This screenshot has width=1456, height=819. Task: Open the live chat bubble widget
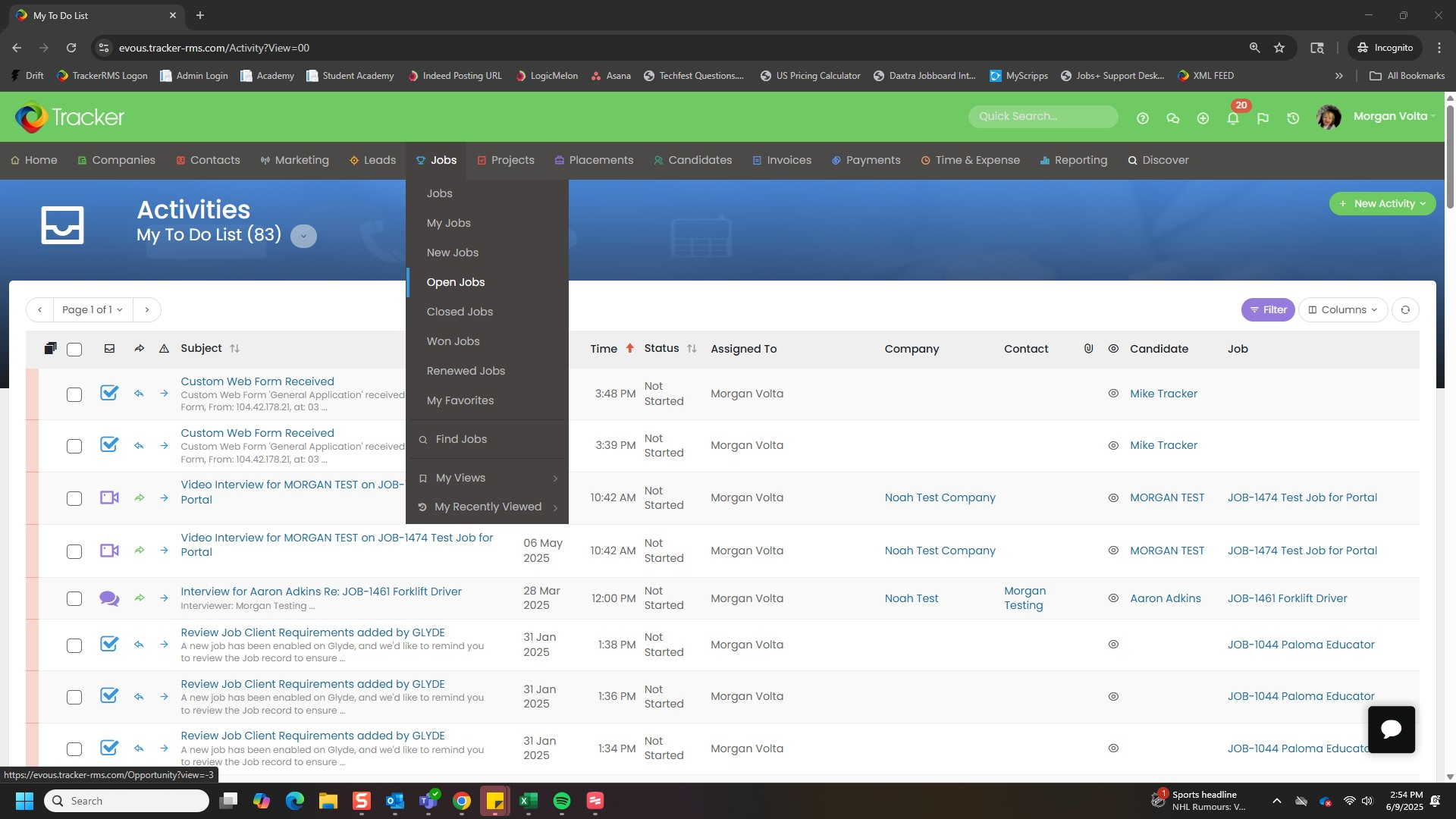pos(1391,729)
